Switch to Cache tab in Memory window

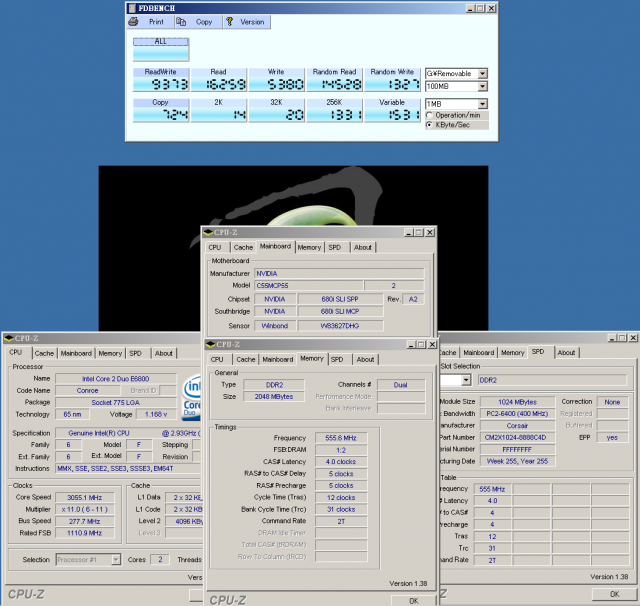(x=246, y=360)
